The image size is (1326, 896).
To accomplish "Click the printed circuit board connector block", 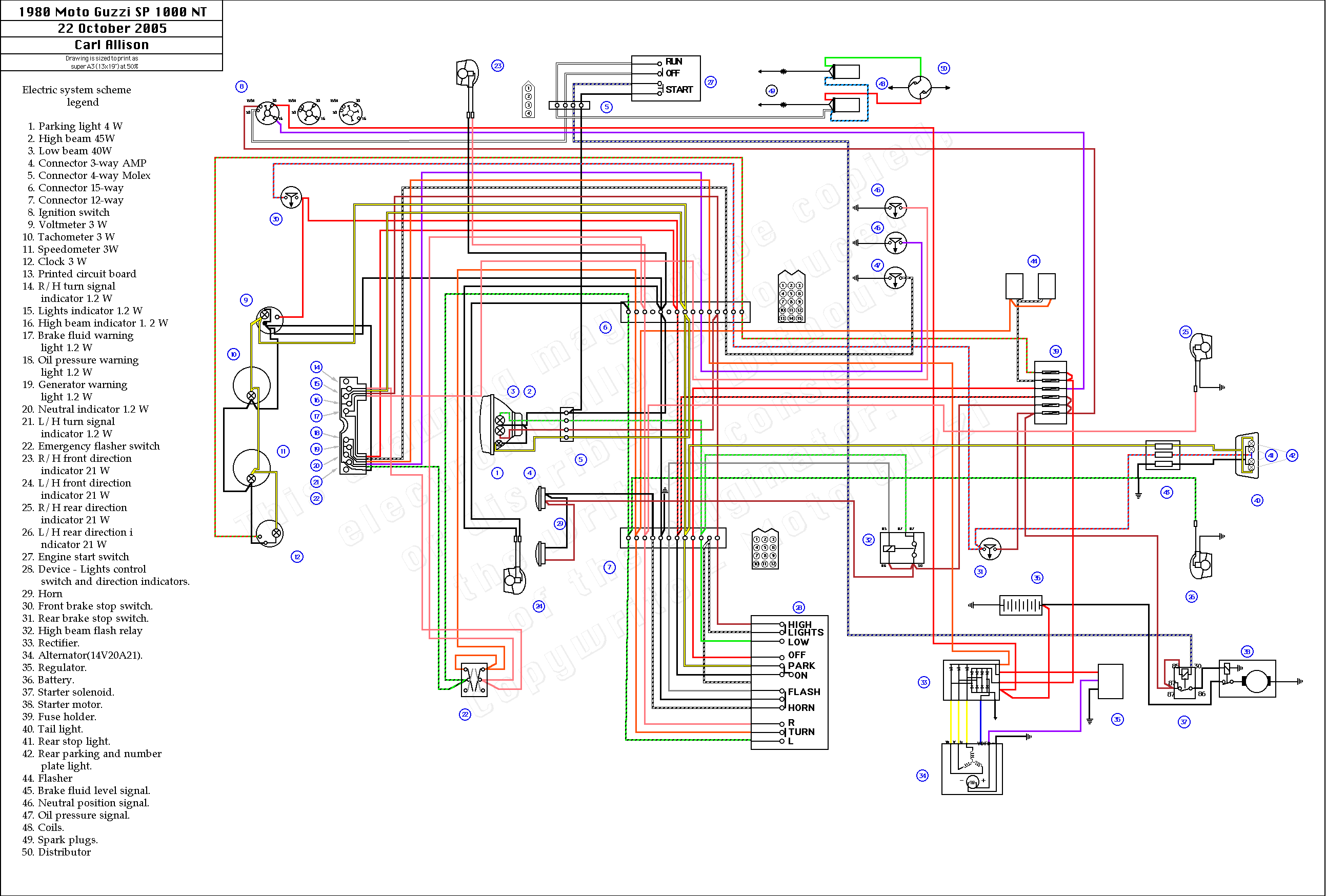I will (x=353, y=425).
